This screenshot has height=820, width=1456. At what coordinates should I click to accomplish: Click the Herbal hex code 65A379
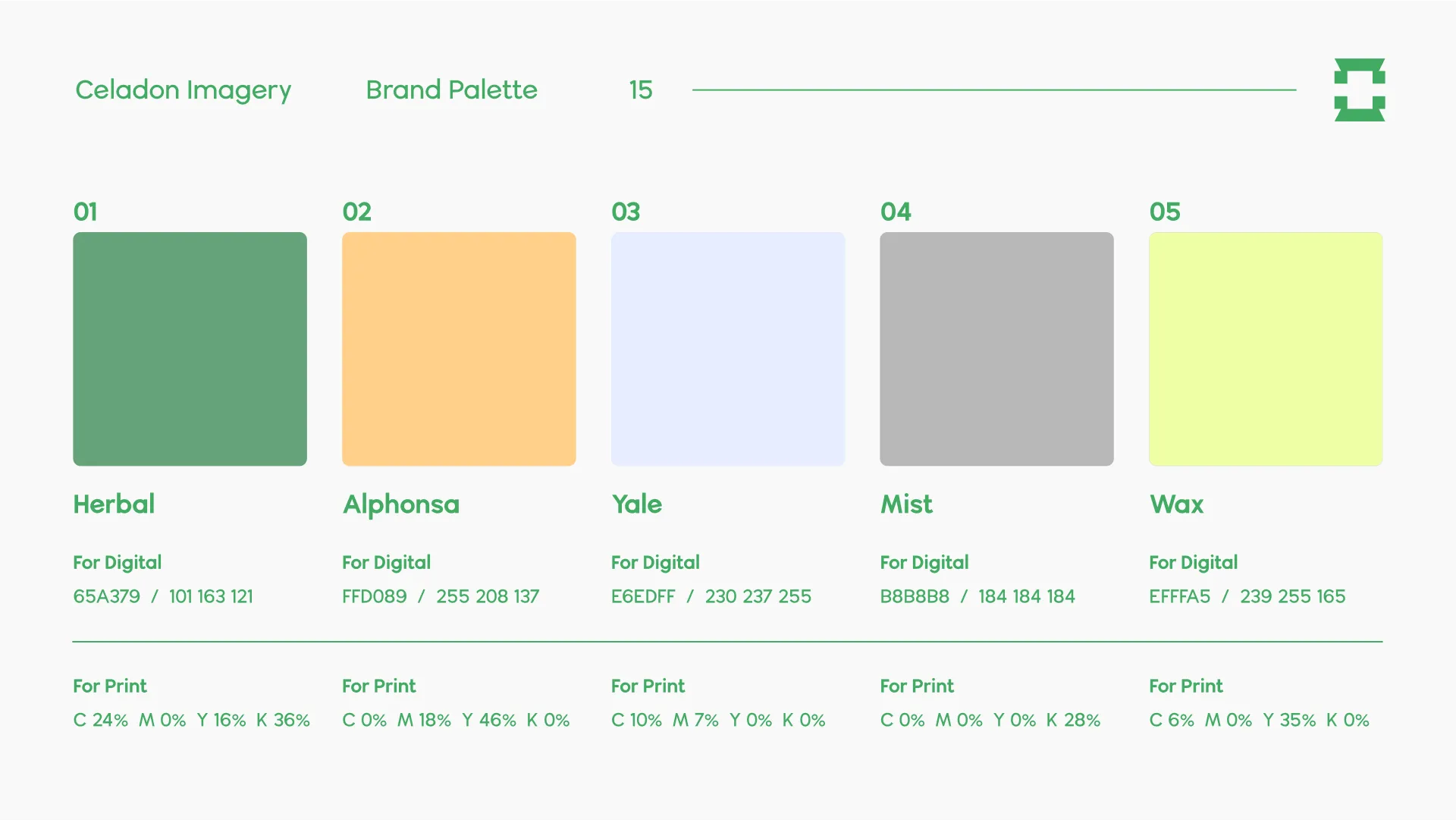click(x=107, y=596)
